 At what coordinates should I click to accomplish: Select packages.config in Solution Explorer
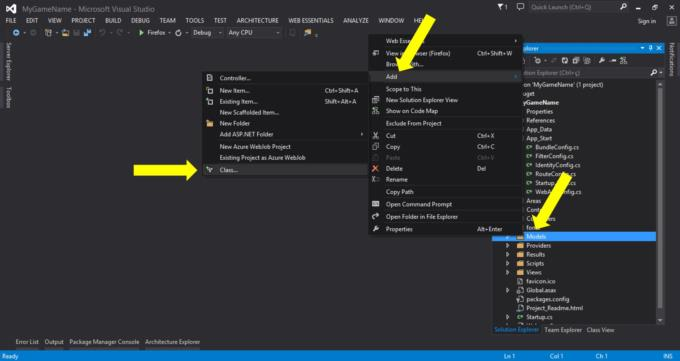pyautogui.click(x=547, y=299)
